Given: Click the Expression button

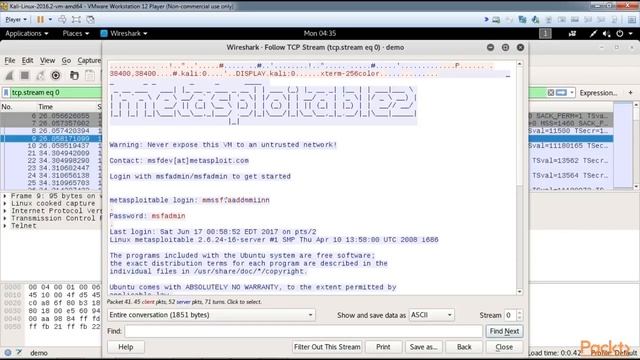Looking at the screenshot, I should [x=598, y=93].
